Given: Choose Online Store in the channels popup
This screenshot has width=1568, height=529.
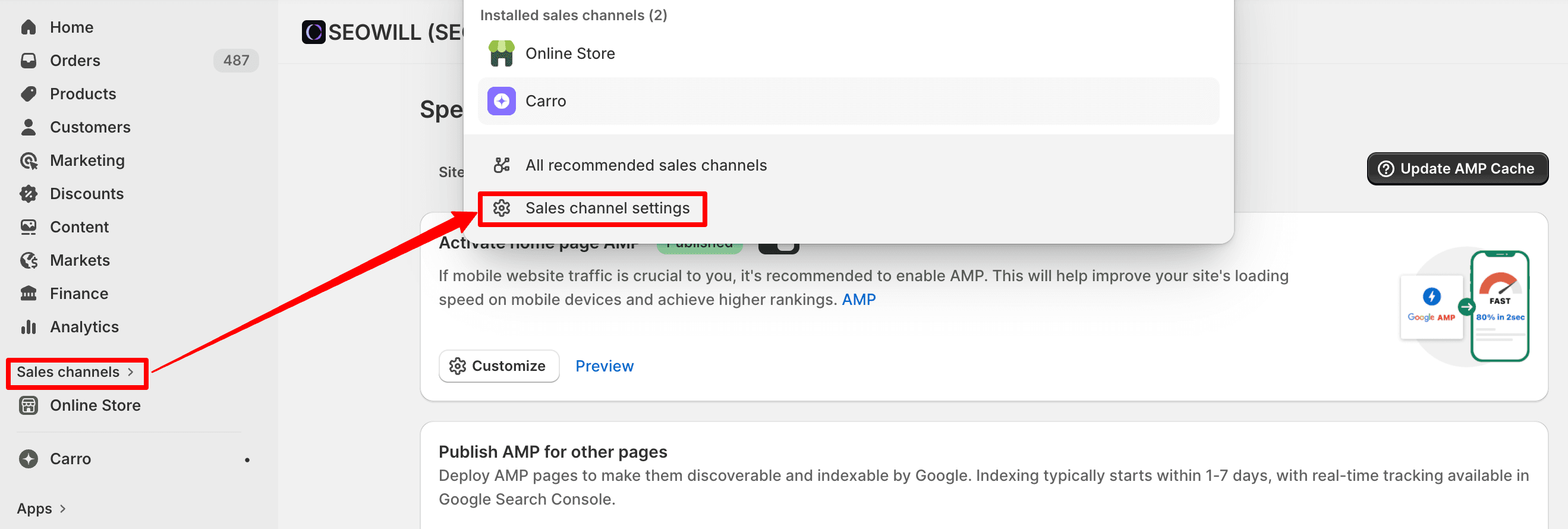Looking at the screenshot, I should (570, 53).
